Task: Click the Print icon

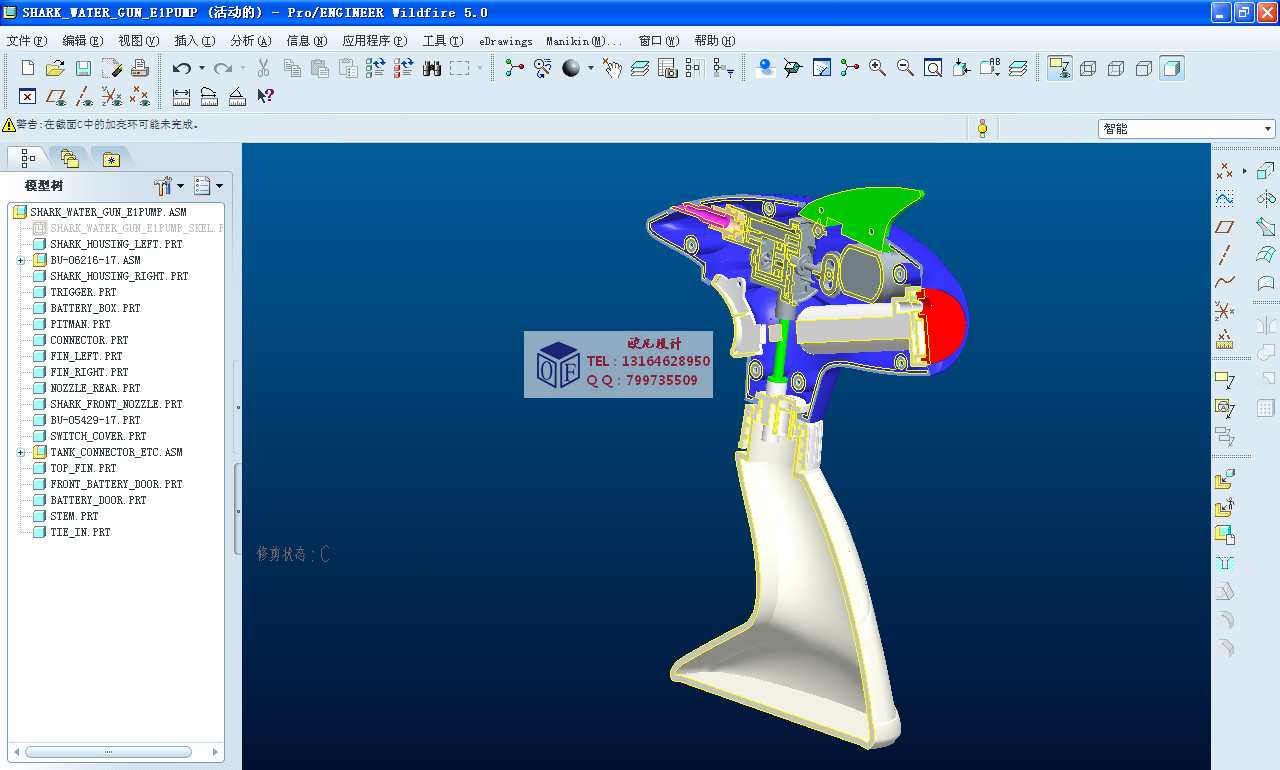Action: (140, 68)
